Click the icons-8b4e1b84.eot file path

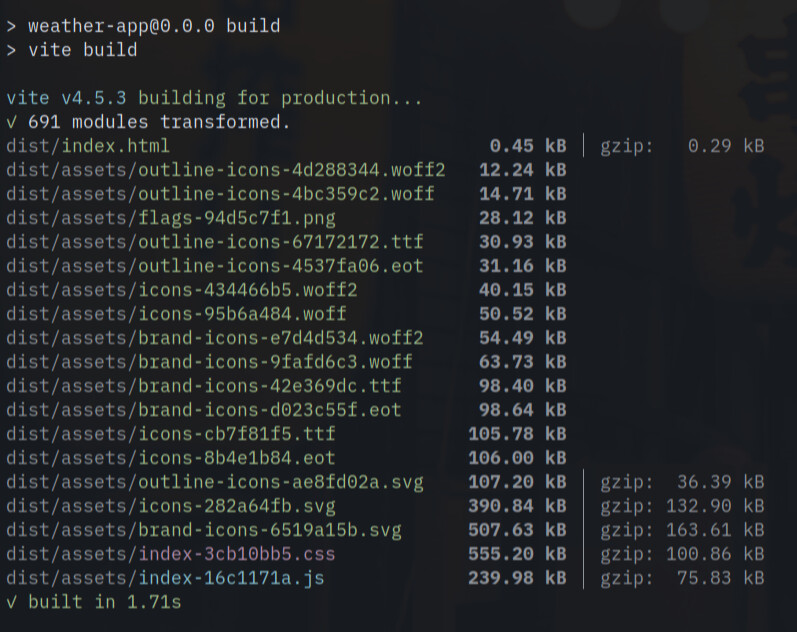tap(171, 459)
